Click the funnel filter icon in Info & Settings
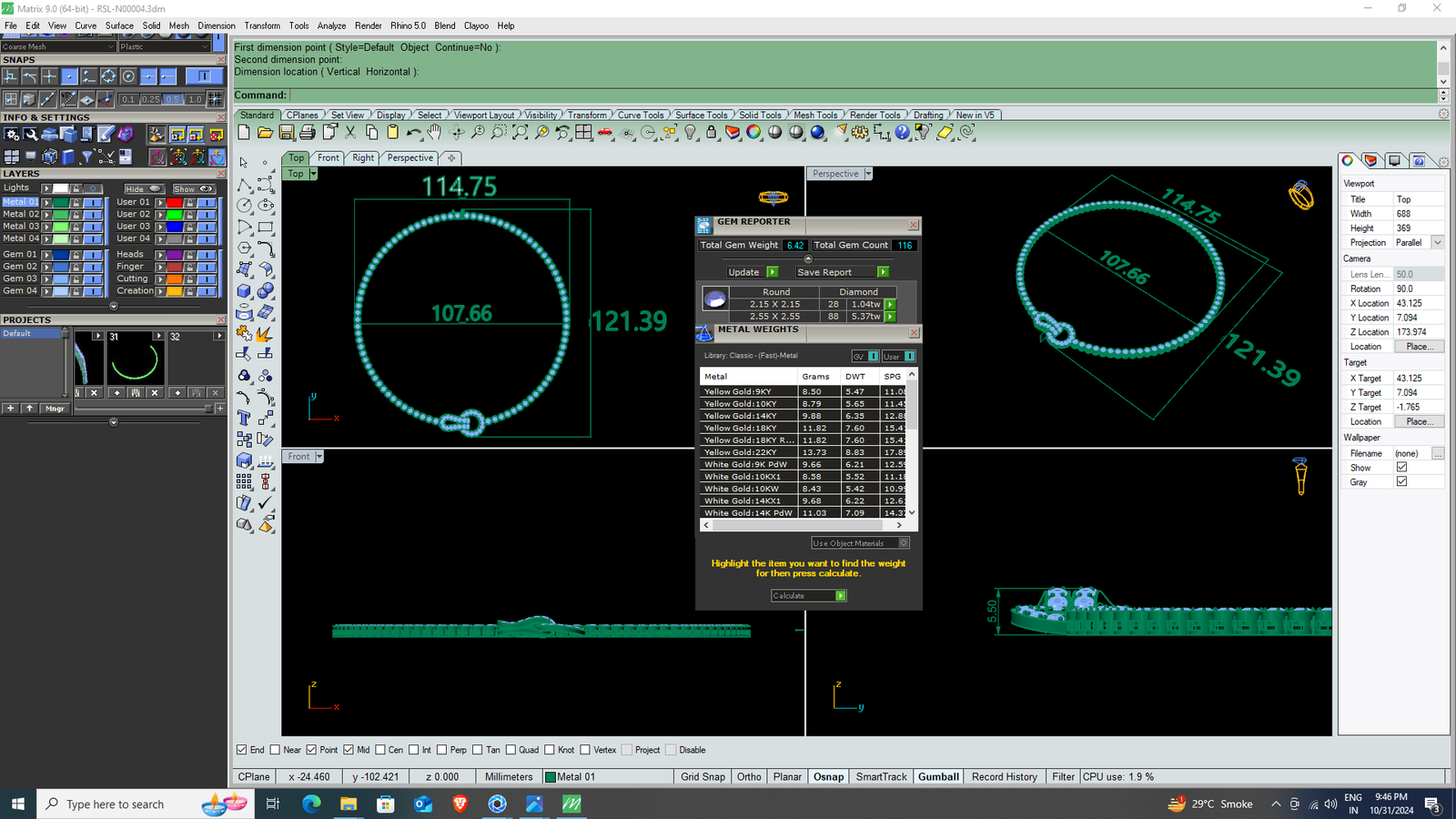The width and height of the screenshot is (1456, 819). coord(86,157)
